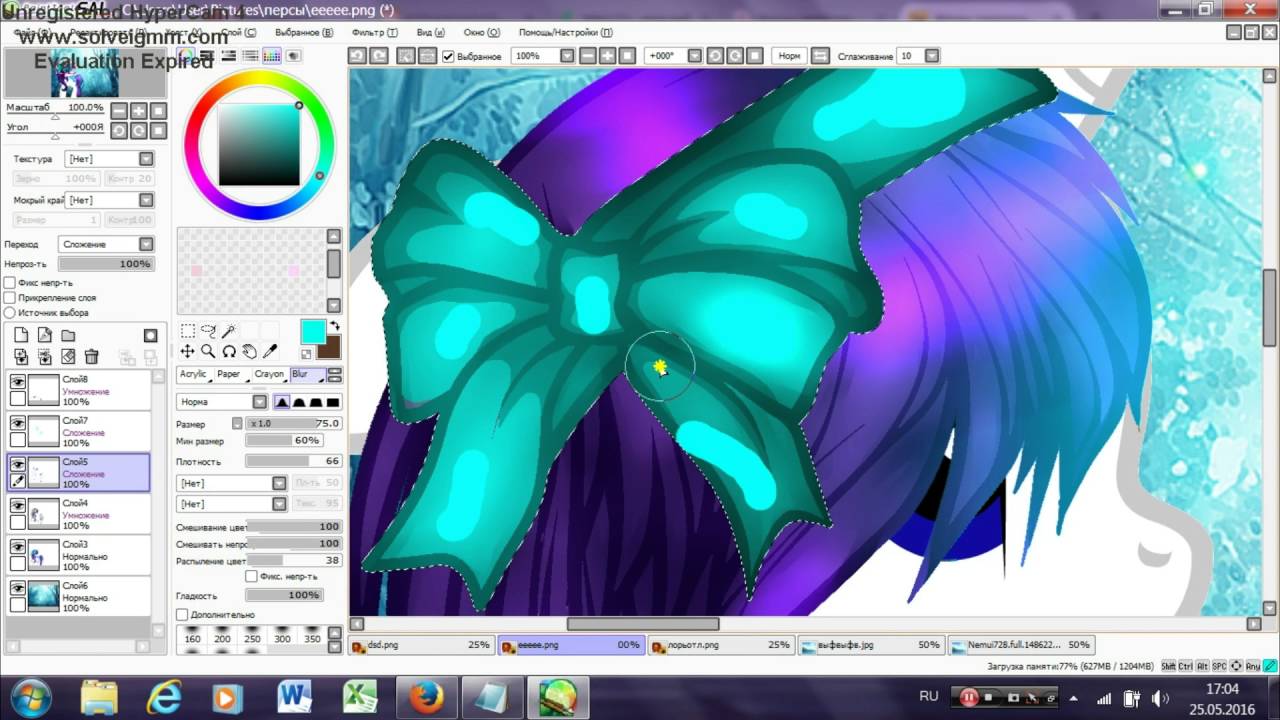1280x720 pixels.
Task: Adjust the Плотность density slider
Action: click(293, 462)
